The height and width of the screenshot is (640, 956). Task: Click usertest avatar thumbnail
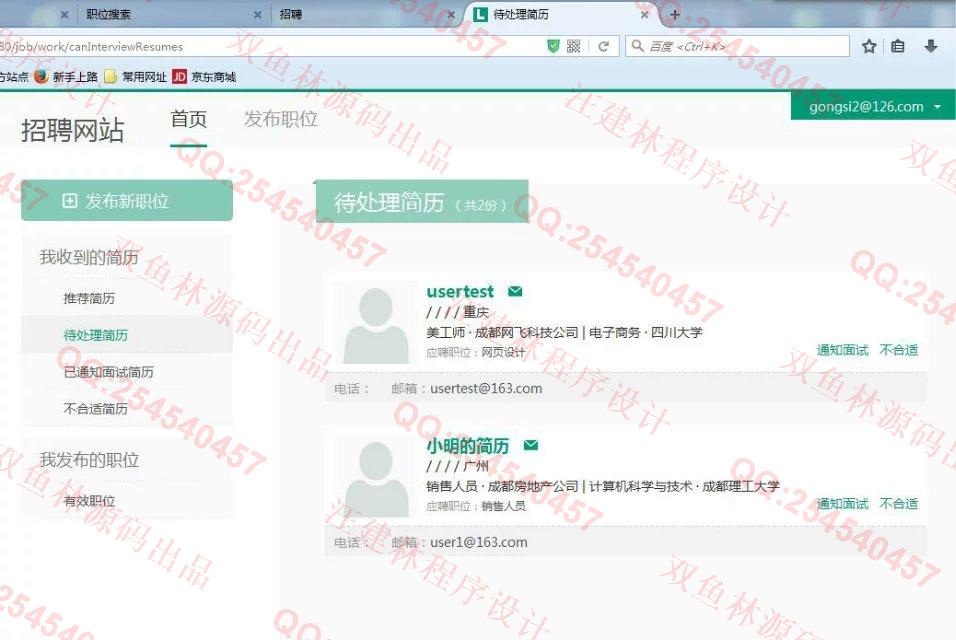click(x=376, y=324)
